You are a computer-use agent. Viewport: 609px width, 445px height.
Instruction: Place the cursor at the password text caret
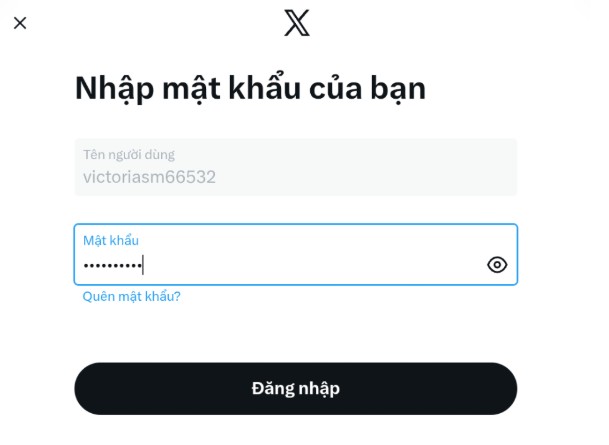point(143,265)
